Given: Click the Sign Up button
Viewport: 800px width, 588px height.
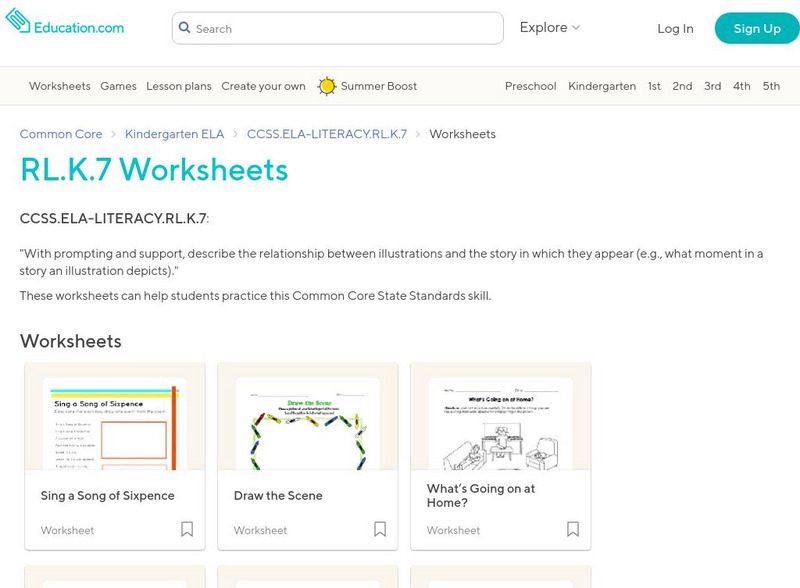Looking at the screenshot, I should [x=757, y=29].
